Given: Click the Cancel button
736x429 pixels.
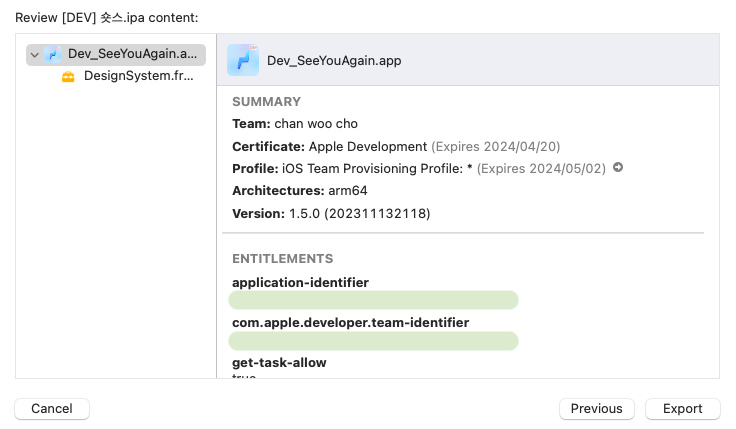Looking at the screenshot, I should coord(52,409).
